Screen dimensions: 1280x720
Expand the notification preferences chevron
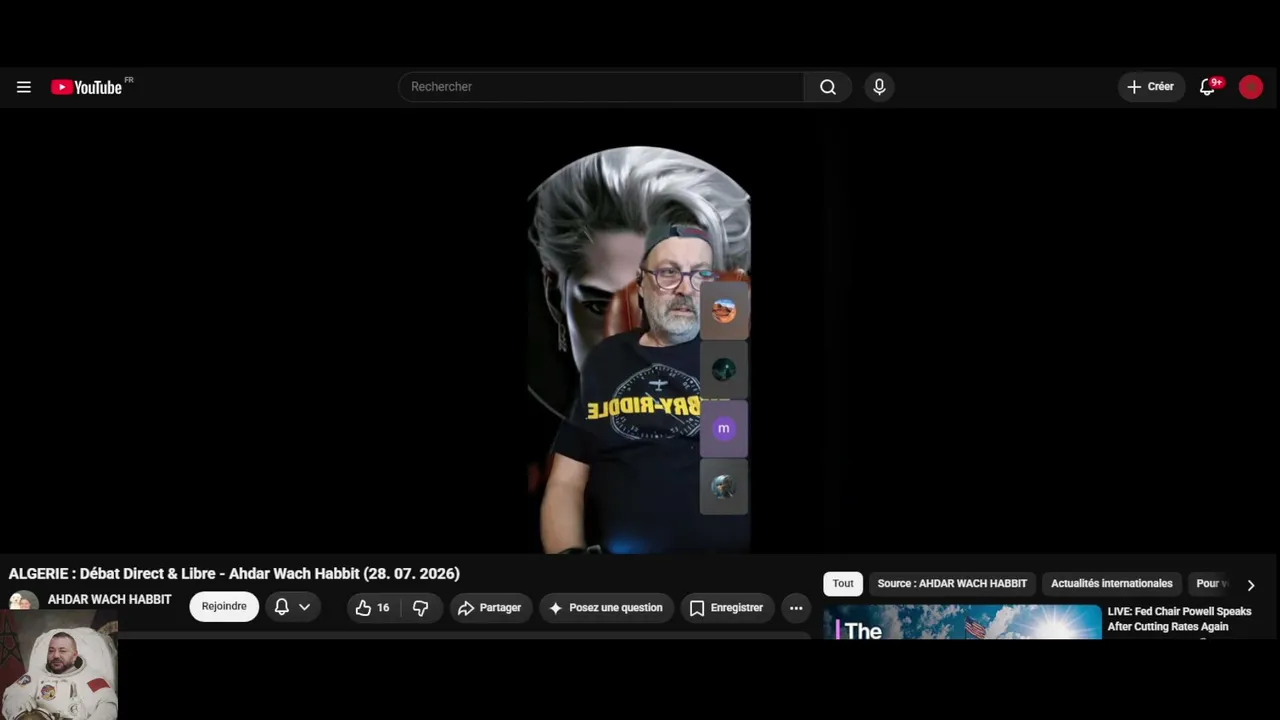[x=305, y=607]
